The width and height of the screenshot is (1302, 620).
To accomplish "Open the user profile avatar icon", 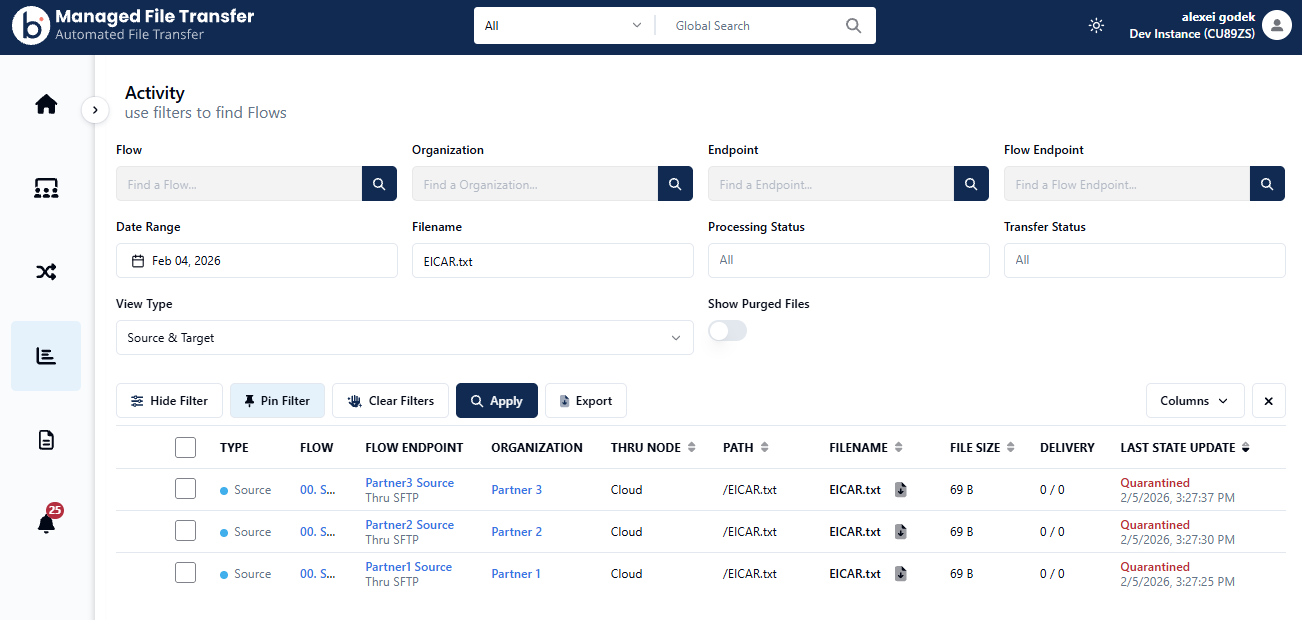I will click(1276, 26).
